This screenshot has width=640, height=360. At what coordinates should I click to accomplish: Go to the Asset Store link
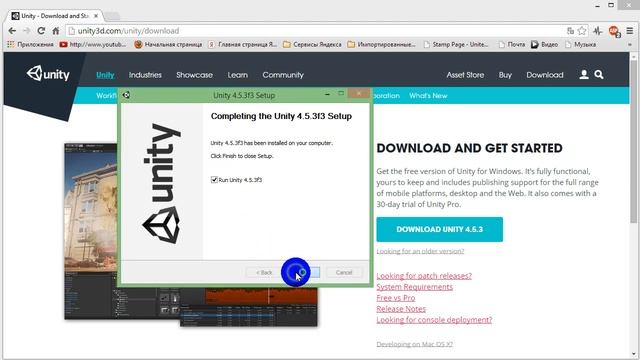point(465,75)
